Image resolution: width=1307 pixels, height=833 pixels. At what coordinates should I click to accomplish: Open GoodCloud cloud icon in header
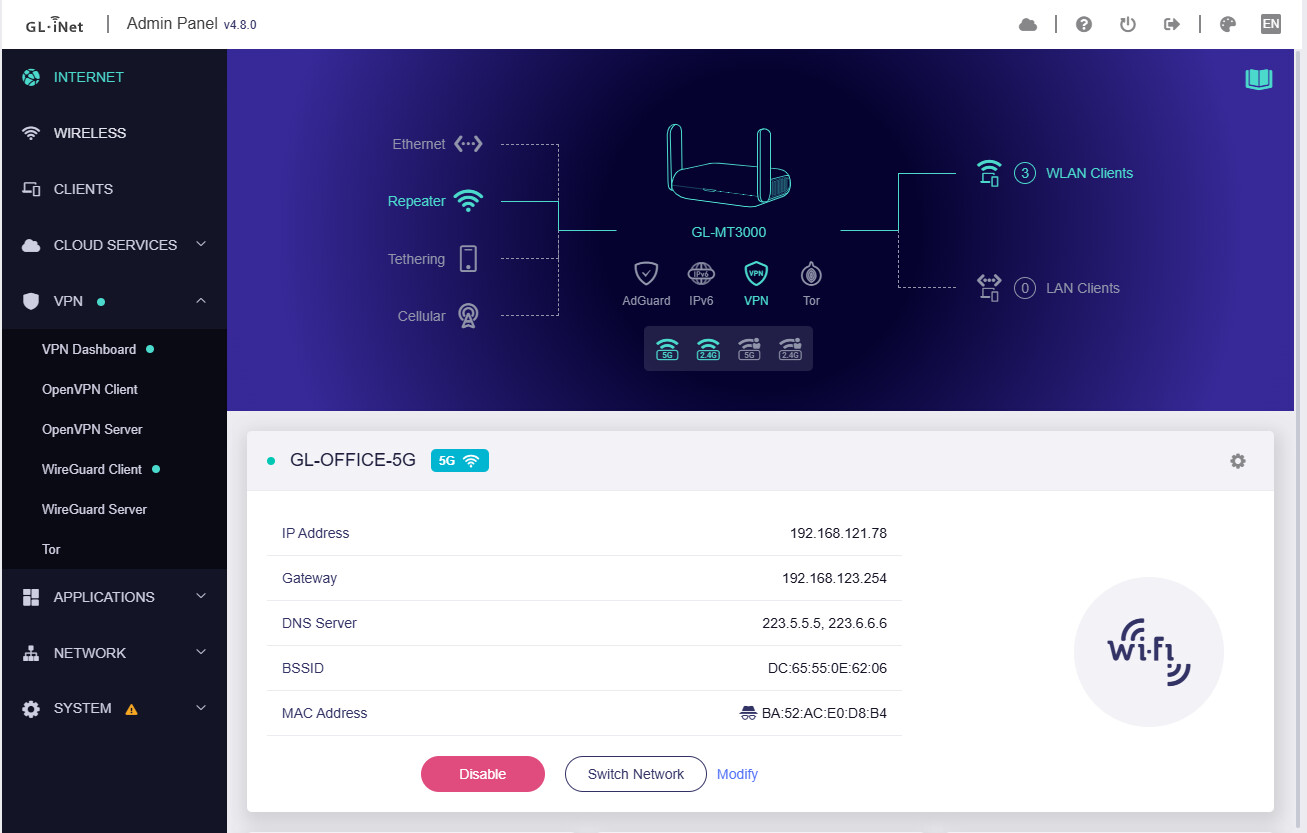(x=1028, y=24)
